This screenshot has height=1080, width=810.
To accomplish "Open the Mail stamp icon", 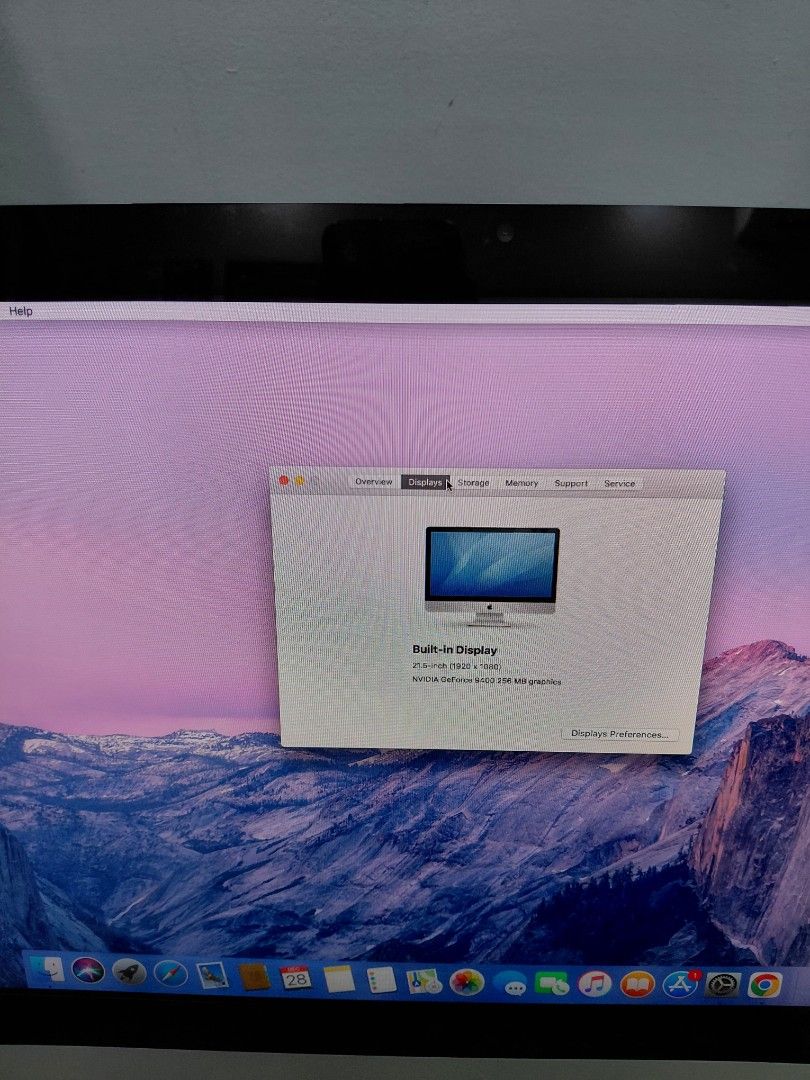I will click(x=211, y=975).
